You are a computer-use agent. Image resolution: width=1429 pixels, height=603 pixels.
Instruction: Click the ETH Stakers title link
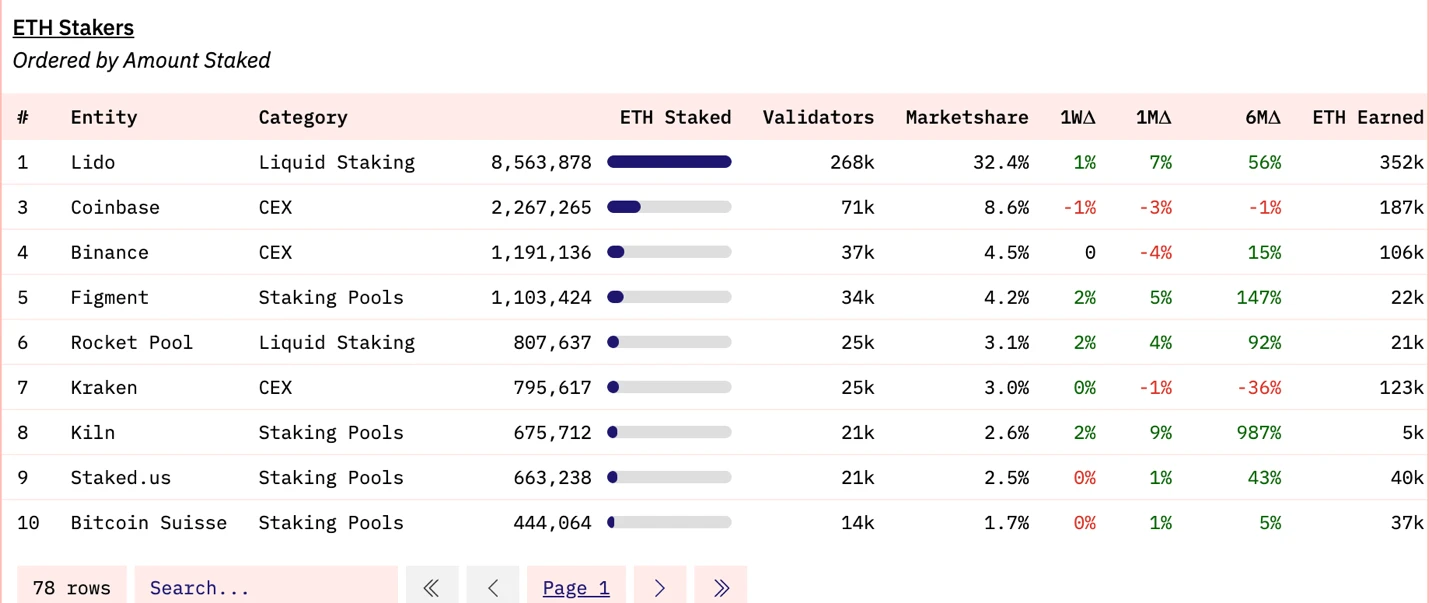coord(73,28)
